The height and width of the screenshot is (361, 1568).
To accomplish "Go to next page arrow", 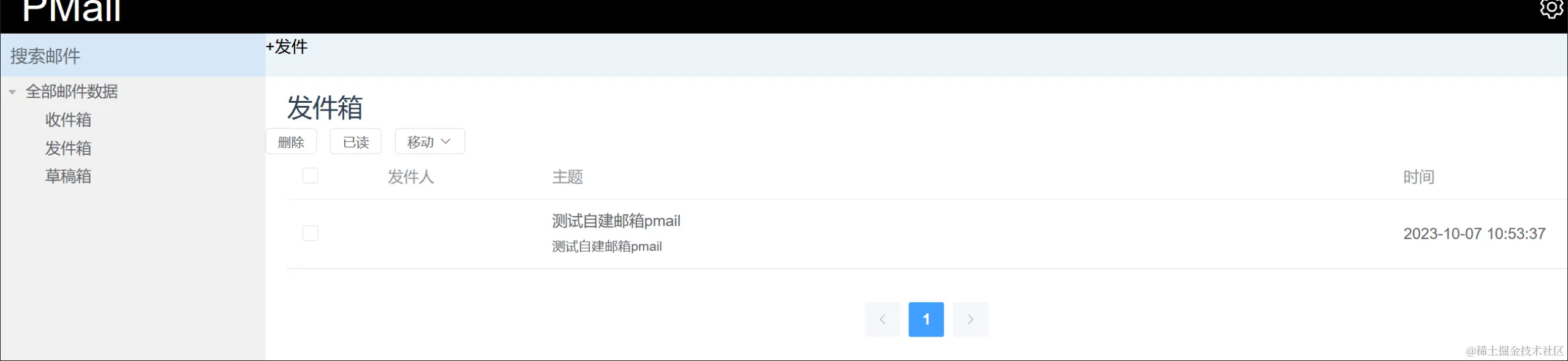I will pos(970,319).
